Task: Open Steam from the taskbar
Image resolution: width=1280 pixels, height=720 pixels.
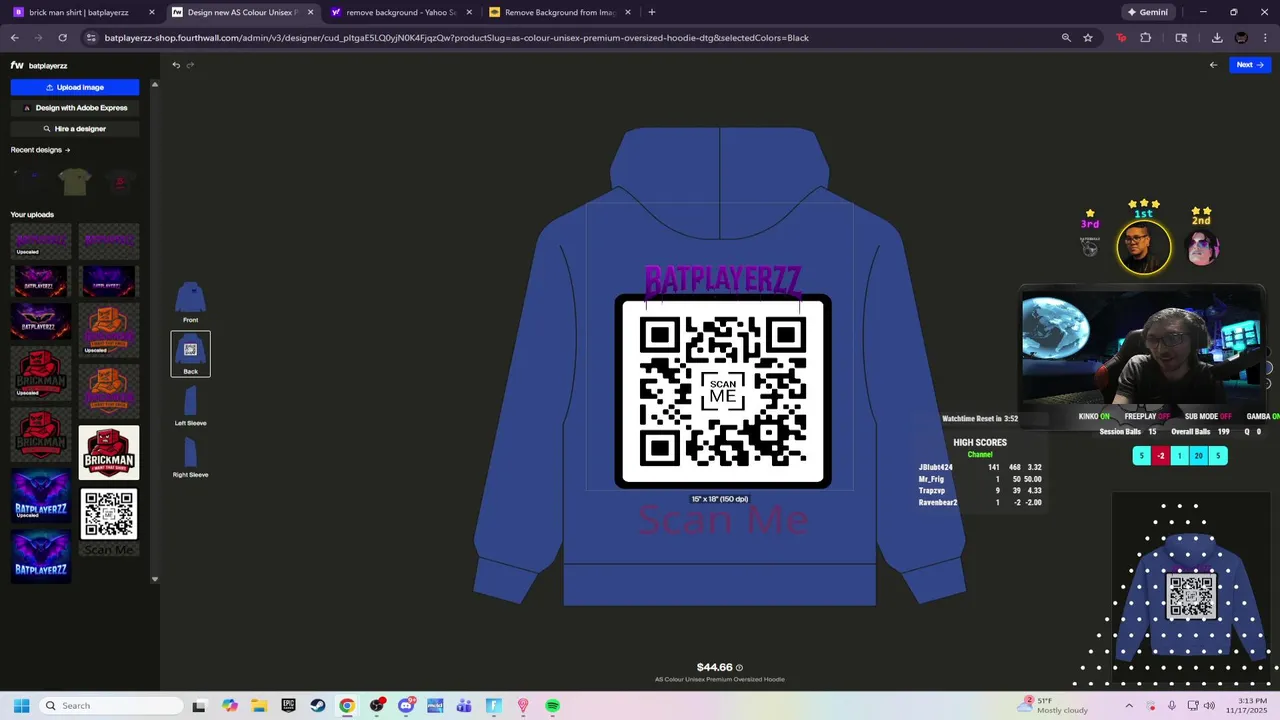Action: [317, 706]
